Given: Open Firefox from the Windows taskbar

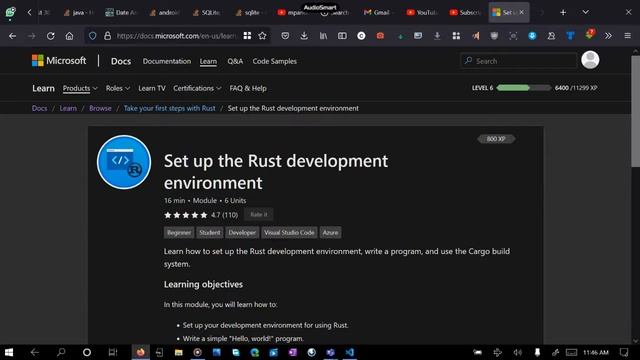Looking at the screenshot, I should 140,352.
